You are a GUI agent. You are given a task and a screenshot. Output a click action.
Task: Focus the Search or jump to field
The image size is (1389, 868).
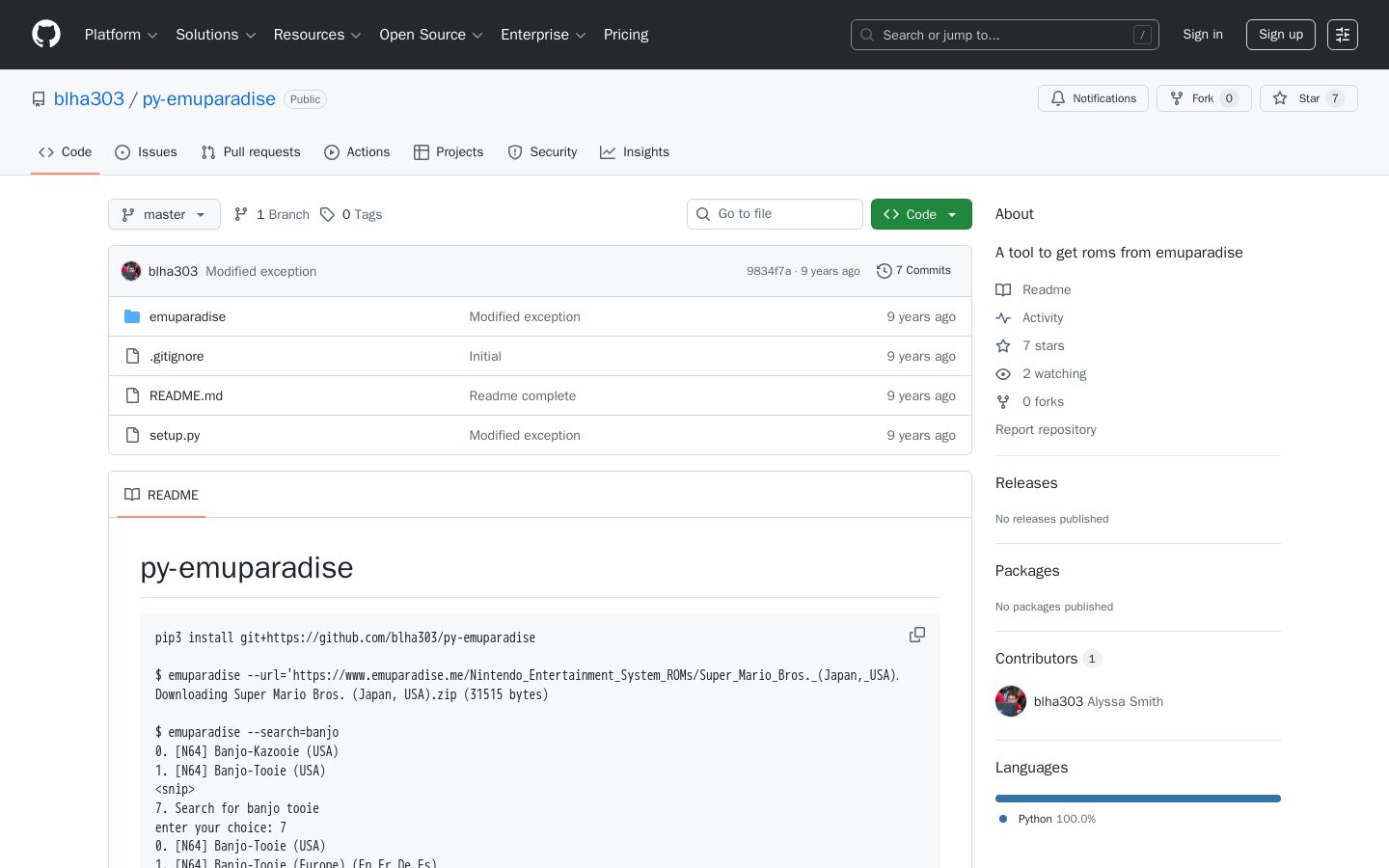1005,35
